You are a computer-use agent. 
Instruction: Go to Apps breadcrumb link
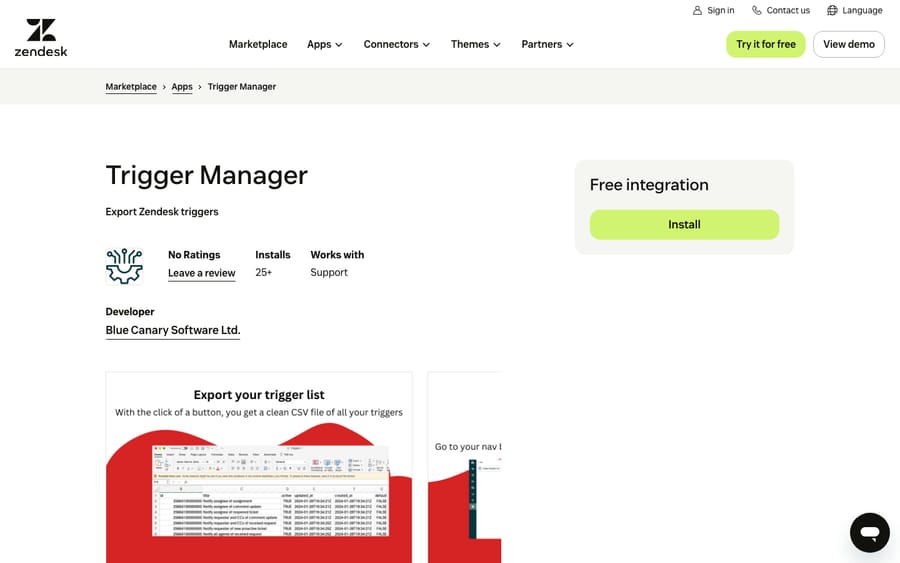pyautogui.click(x=182, y=87)
